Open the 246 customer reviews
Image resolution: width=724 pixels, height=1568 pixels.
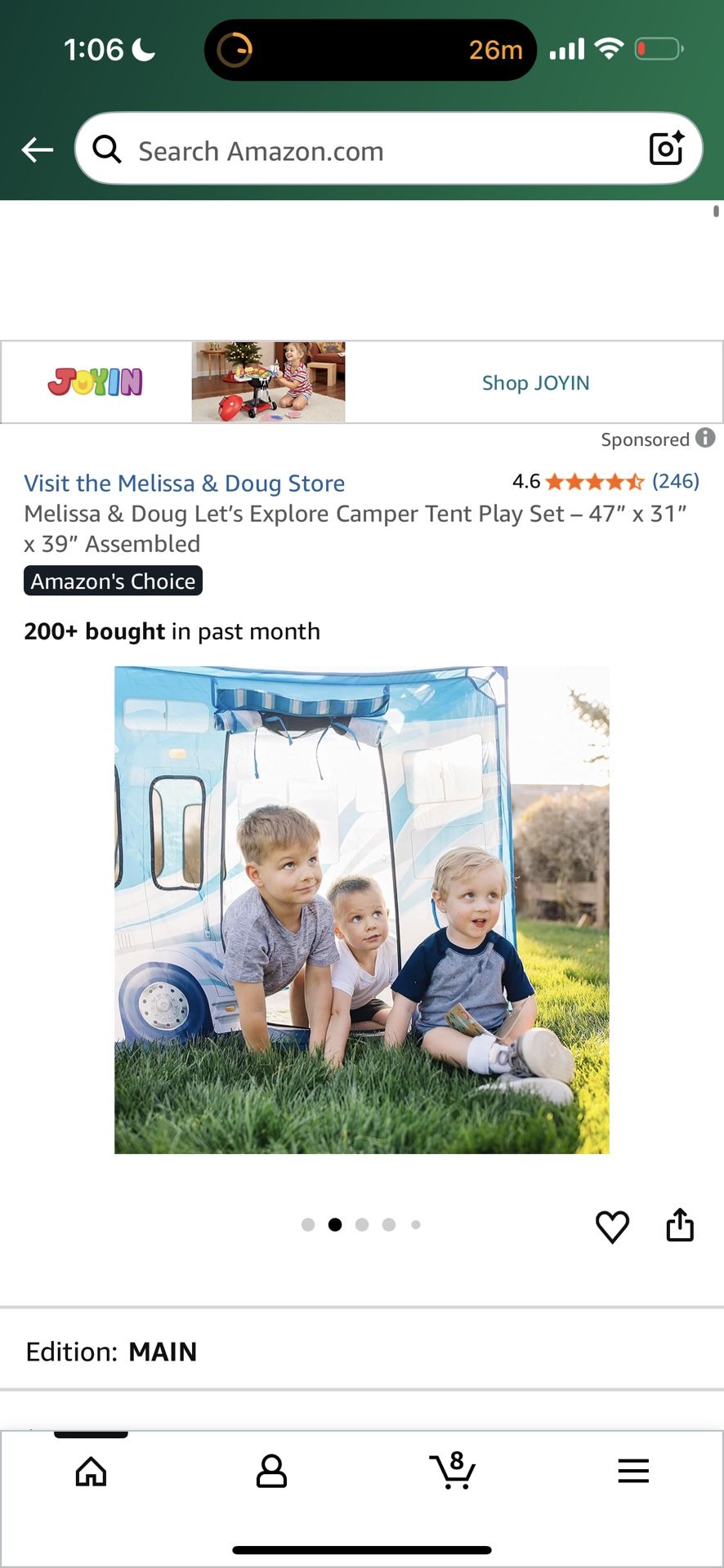tap(676, 481)
